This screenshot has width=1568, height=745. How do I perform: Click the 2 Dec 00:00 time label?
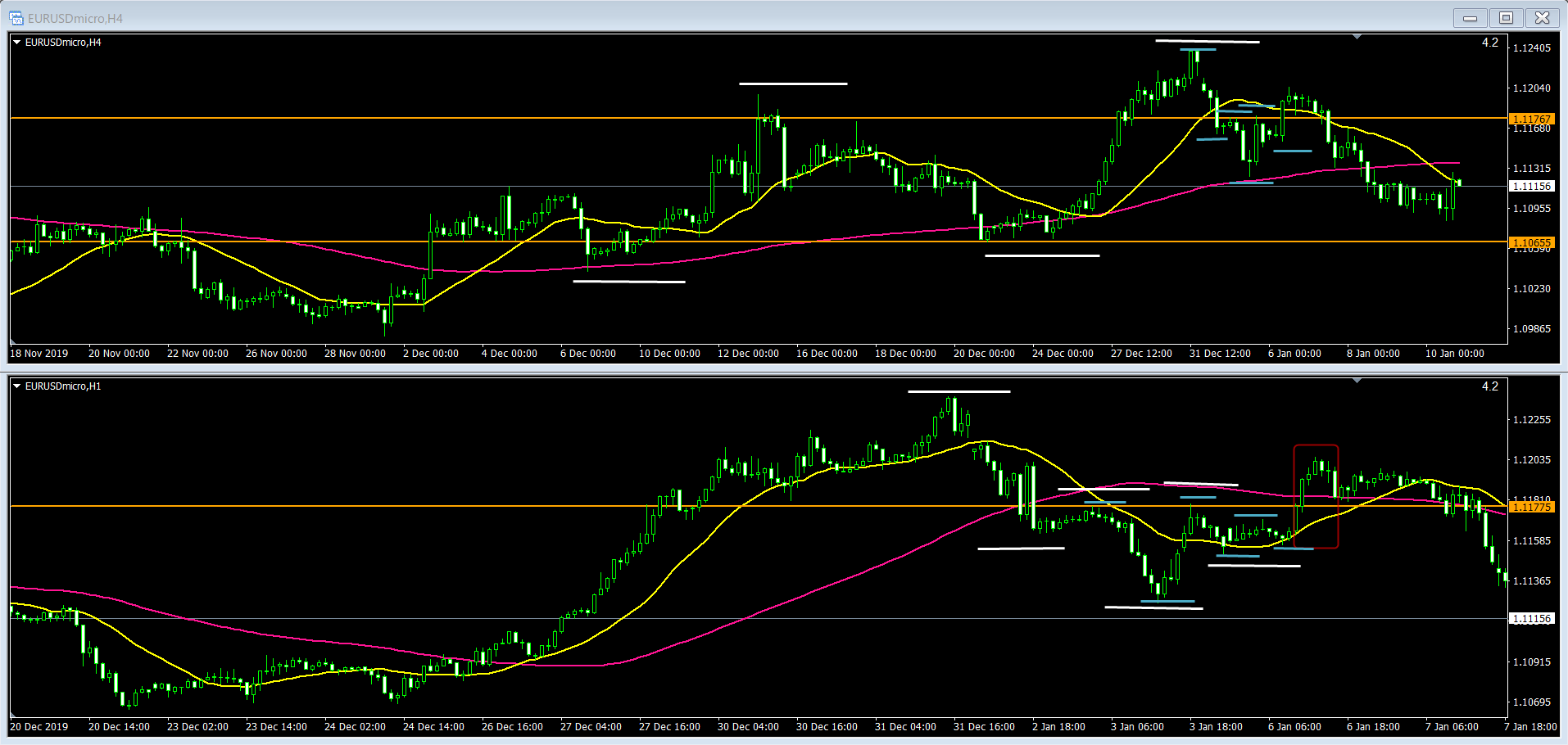(431, 354)
